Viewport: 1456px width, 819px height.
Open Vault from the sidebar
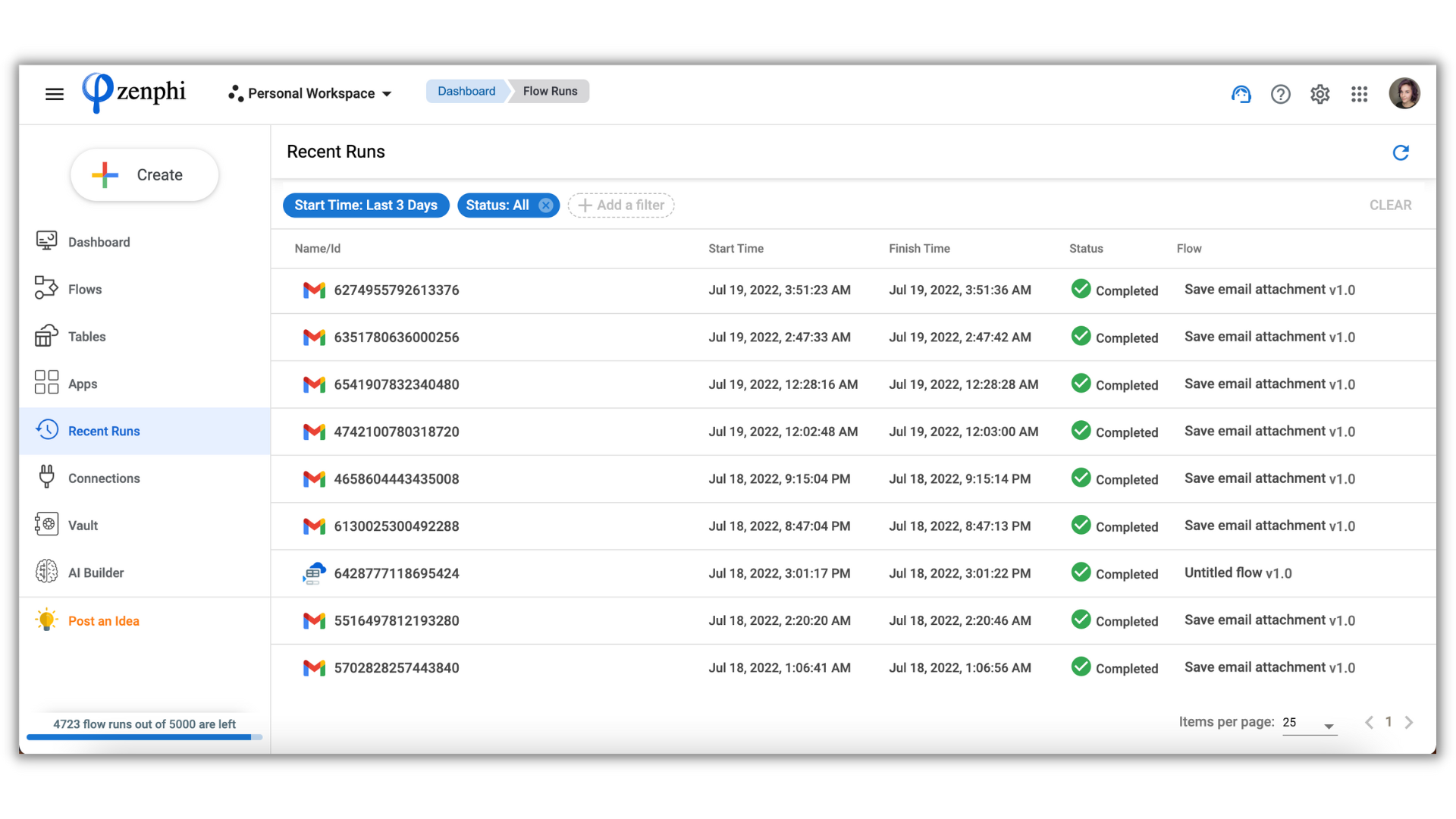pyautogui.click(x=83, y=526)
